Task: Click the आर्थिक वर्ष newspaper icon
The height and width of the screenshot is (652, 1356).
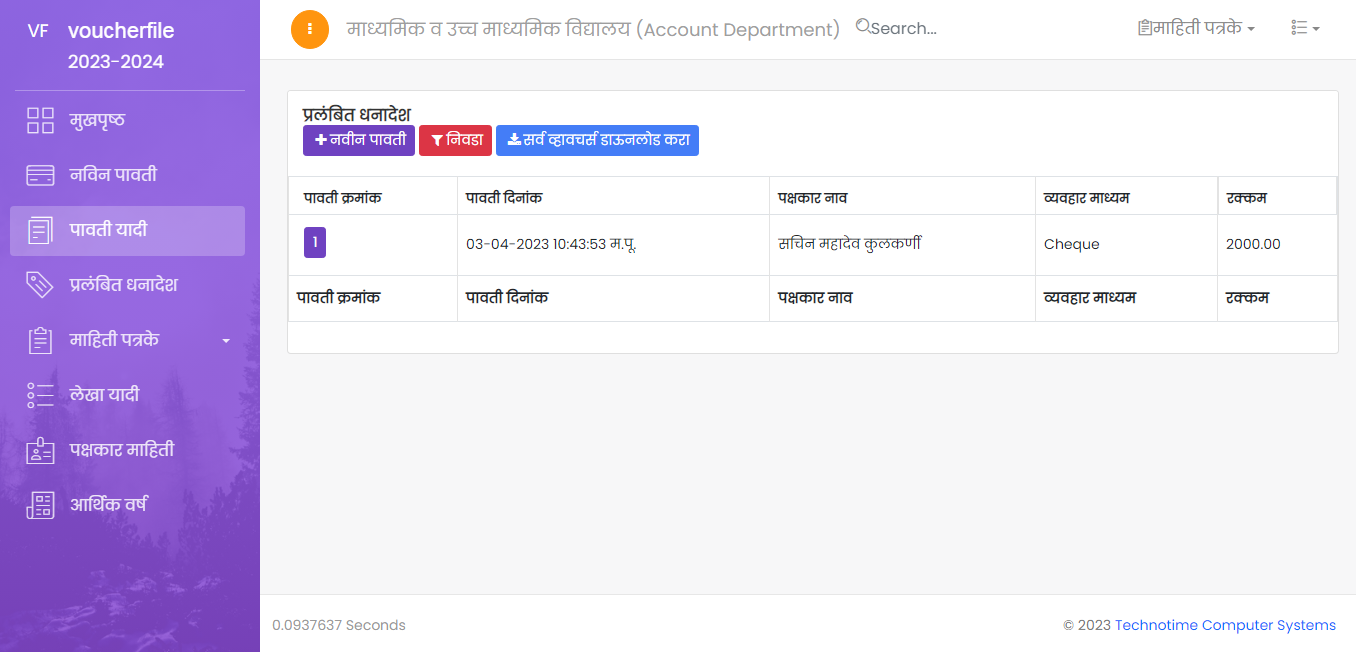Action: tap(40, 505)
